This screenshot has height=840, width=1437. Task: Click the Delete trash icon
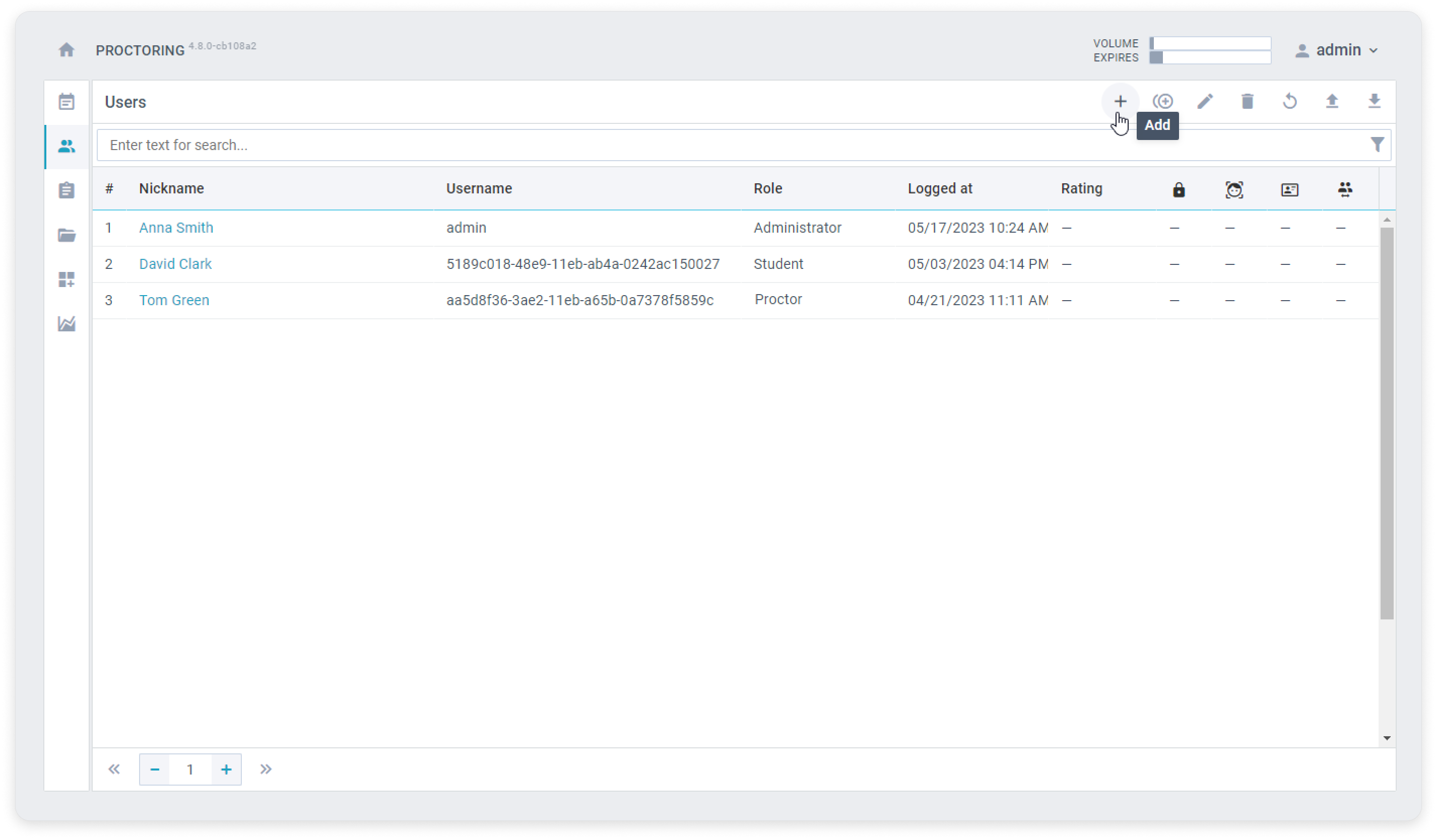tap(1247, 101)
